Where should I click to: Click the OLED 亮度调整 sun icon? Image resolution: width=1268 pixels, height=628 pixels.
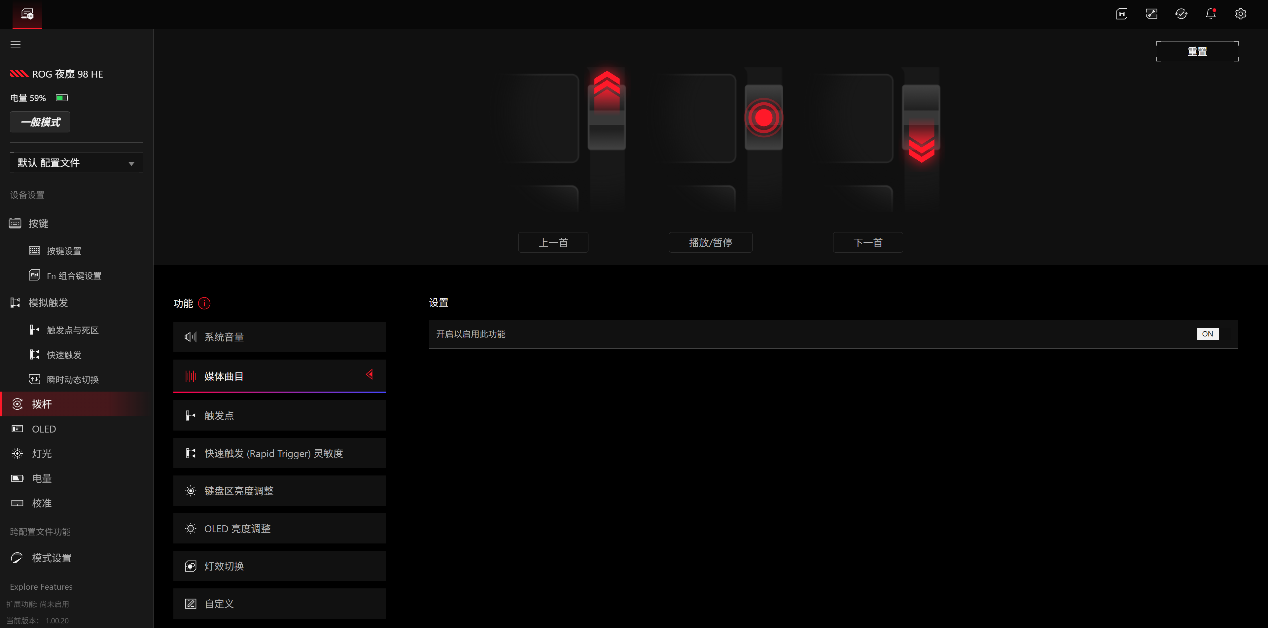(x=191, y=528)
